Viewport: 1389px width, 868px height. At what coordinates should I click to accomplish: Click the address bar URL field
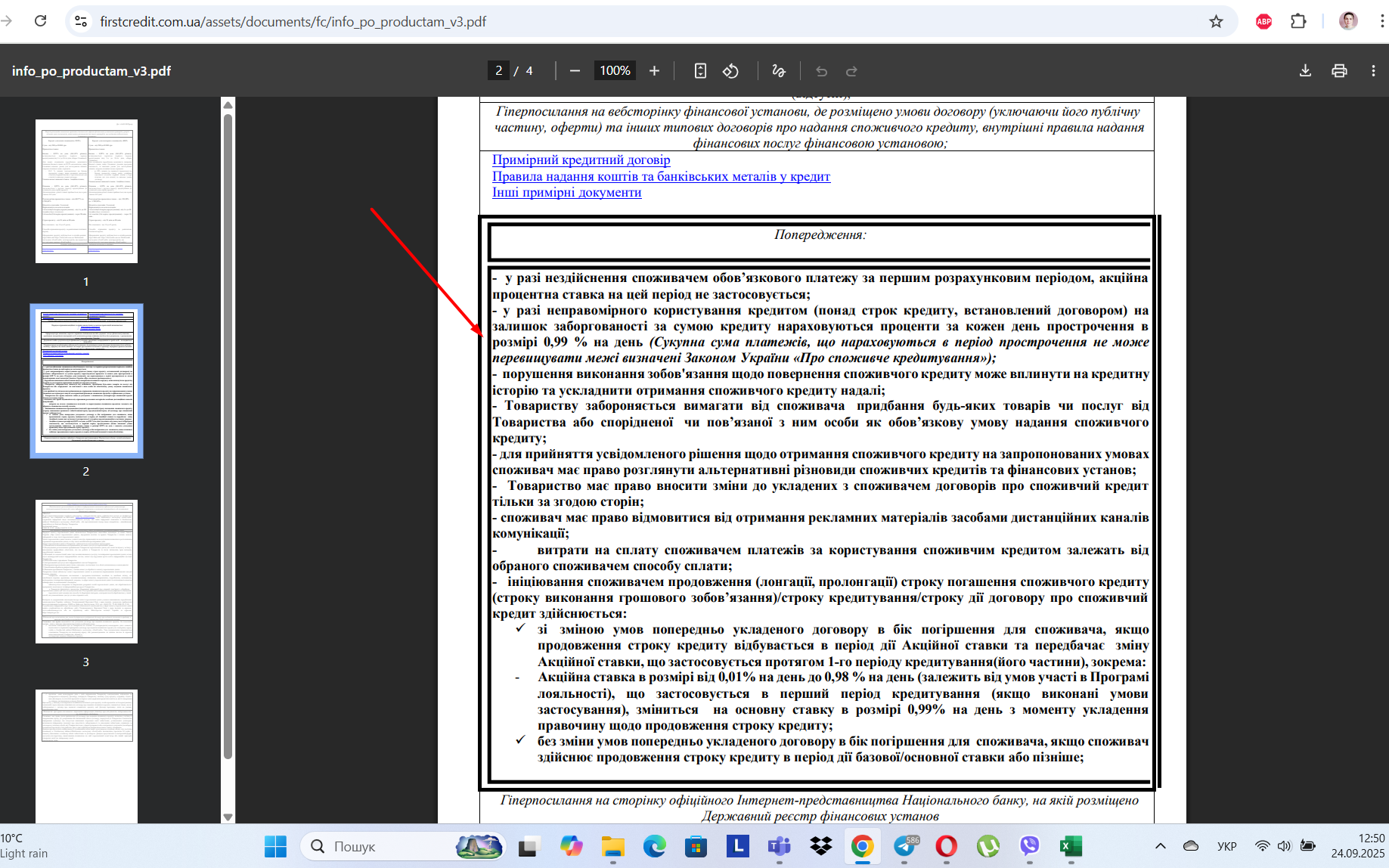650,21
